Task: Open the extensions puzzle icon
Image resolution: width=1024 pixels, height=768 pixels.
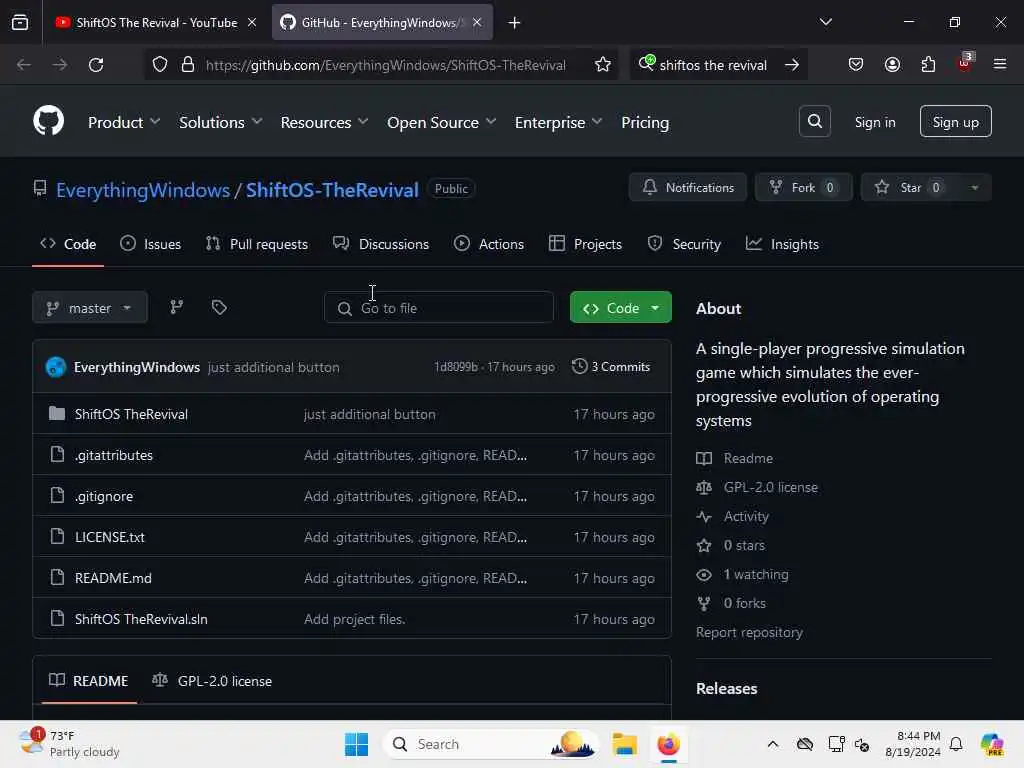Action: [928, 64]
